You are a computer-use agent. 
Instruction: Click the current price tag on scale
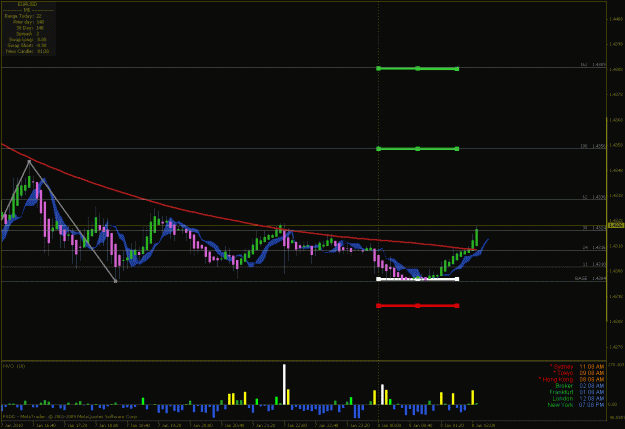click(616, 226)
